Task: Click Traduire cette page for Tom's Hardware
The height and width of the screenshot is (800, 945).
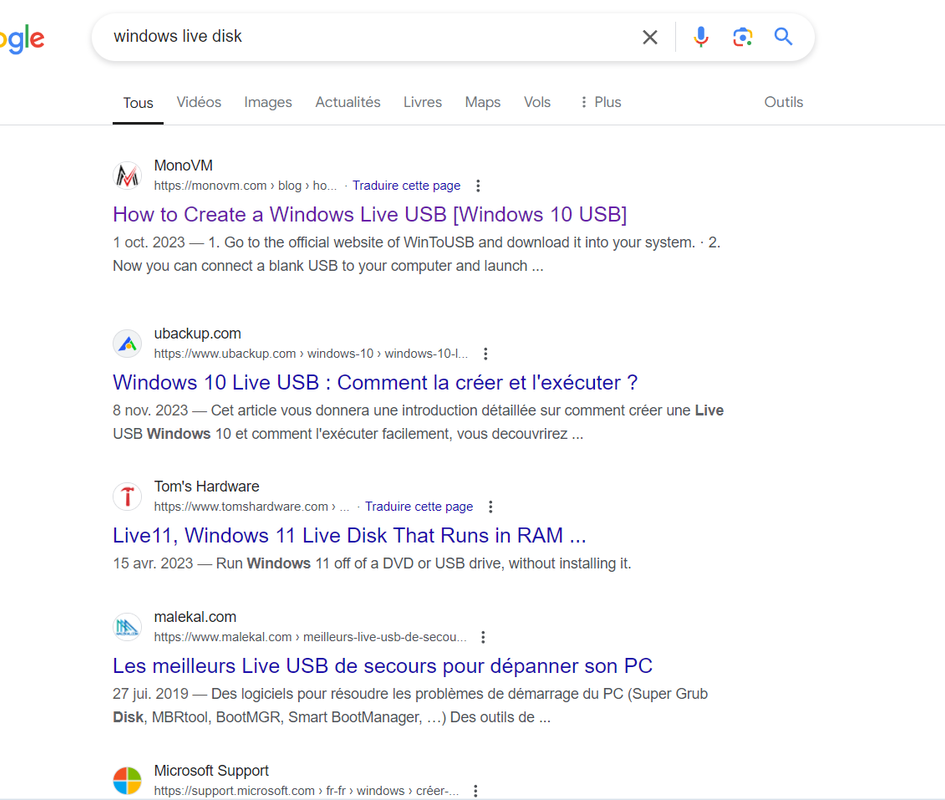Action: (x=419, y=507)
